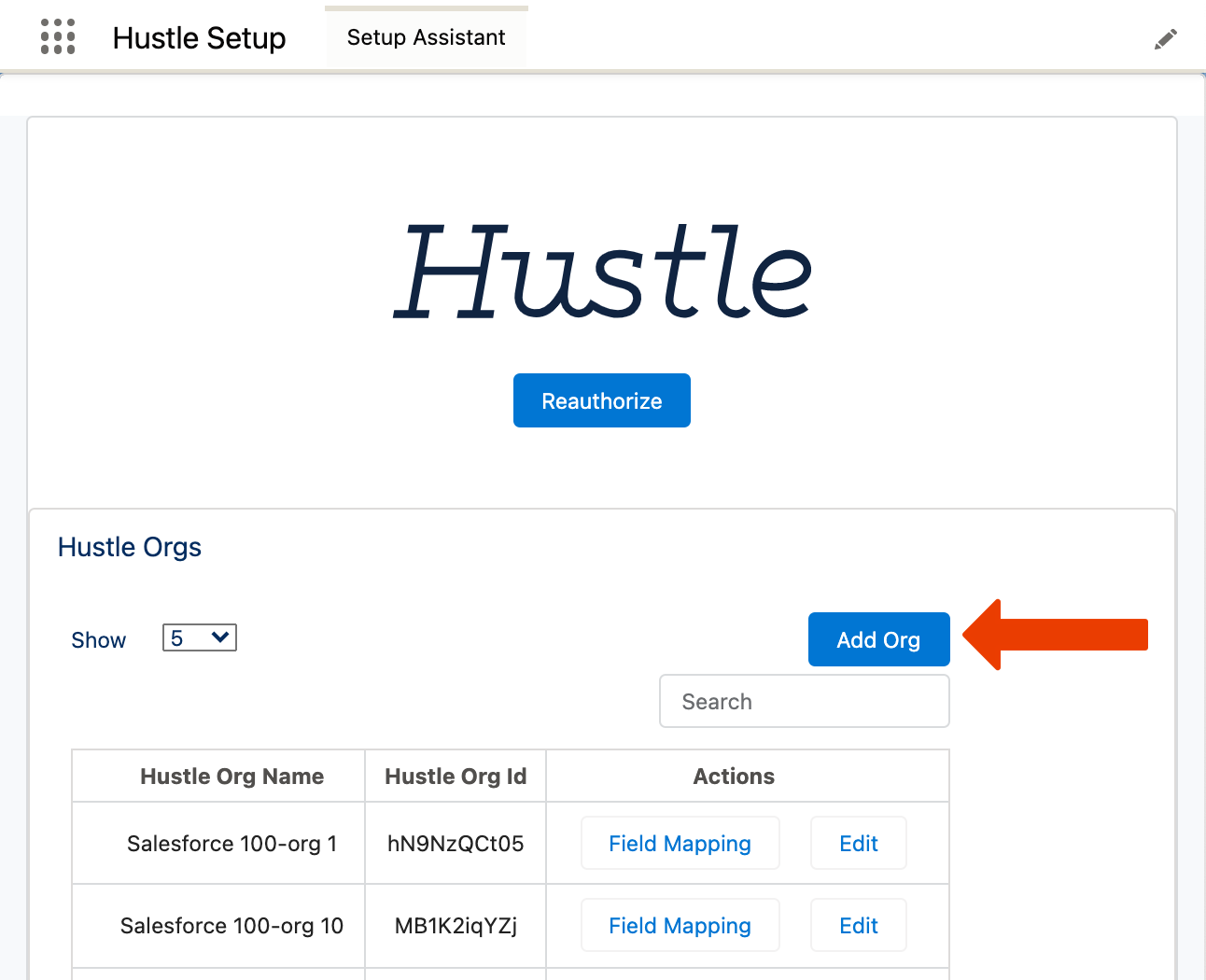
Task: Open the App Launcher dots icon
Action: click(x=58, y=36)
